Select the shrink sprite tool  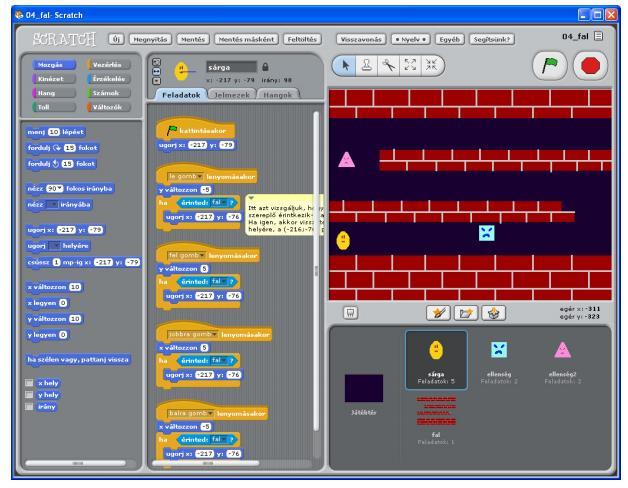[432, 65]
